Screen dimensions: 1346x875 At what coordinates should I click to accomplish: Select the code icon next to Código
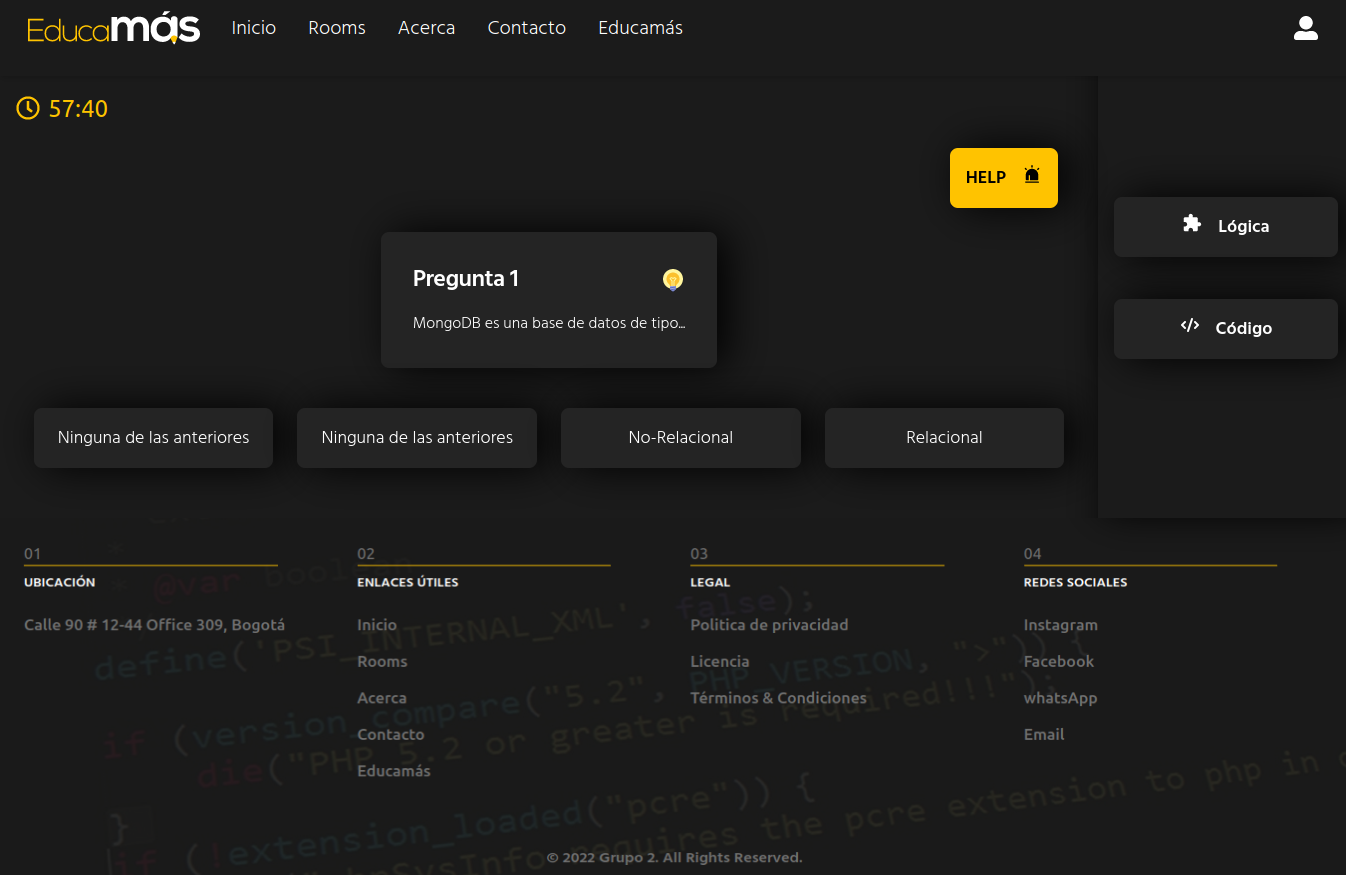(x=1189, y=325)
